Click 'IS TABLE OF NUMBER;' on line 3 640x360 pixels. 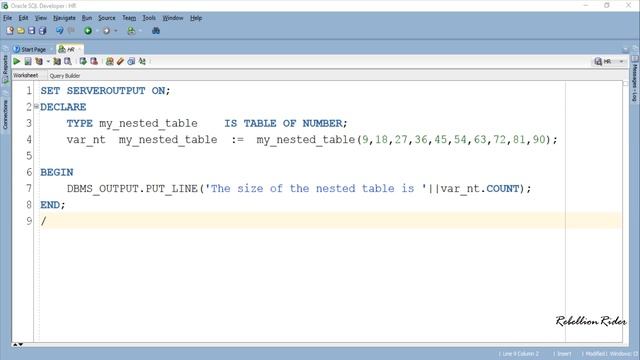pos(286,123)
